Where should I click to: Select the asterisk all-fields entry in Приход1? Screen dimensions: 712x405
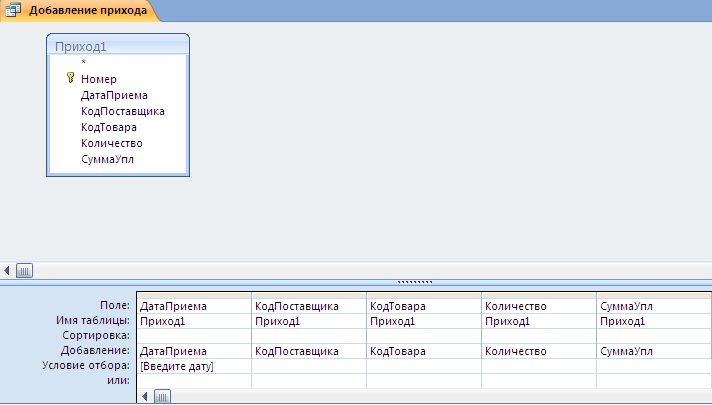point(84,62)
